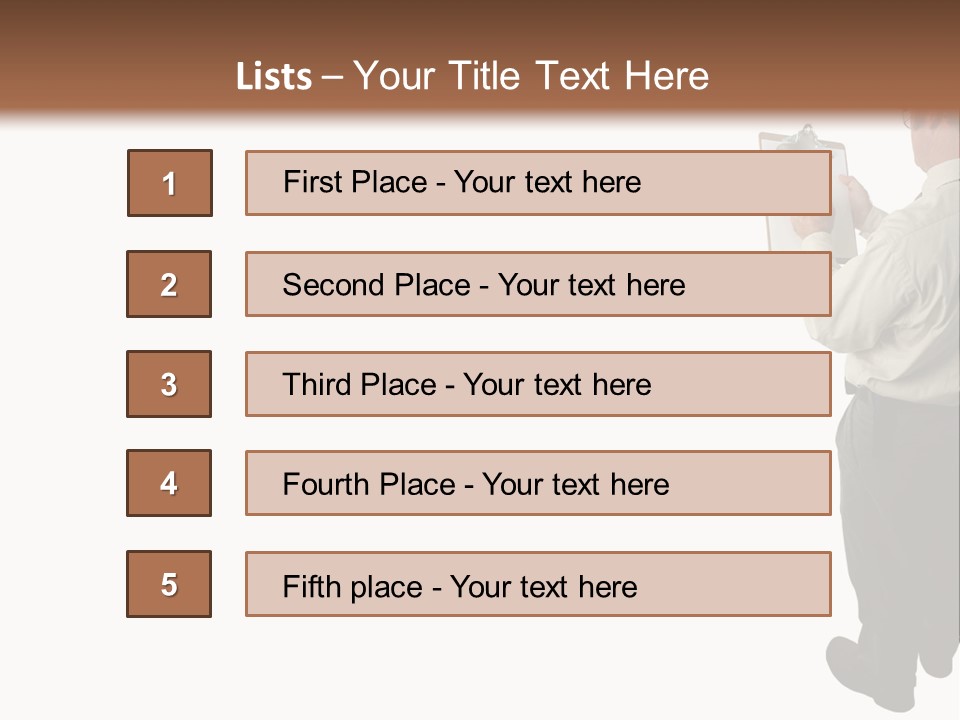Click the number 1 box

(x=169, y=183)
